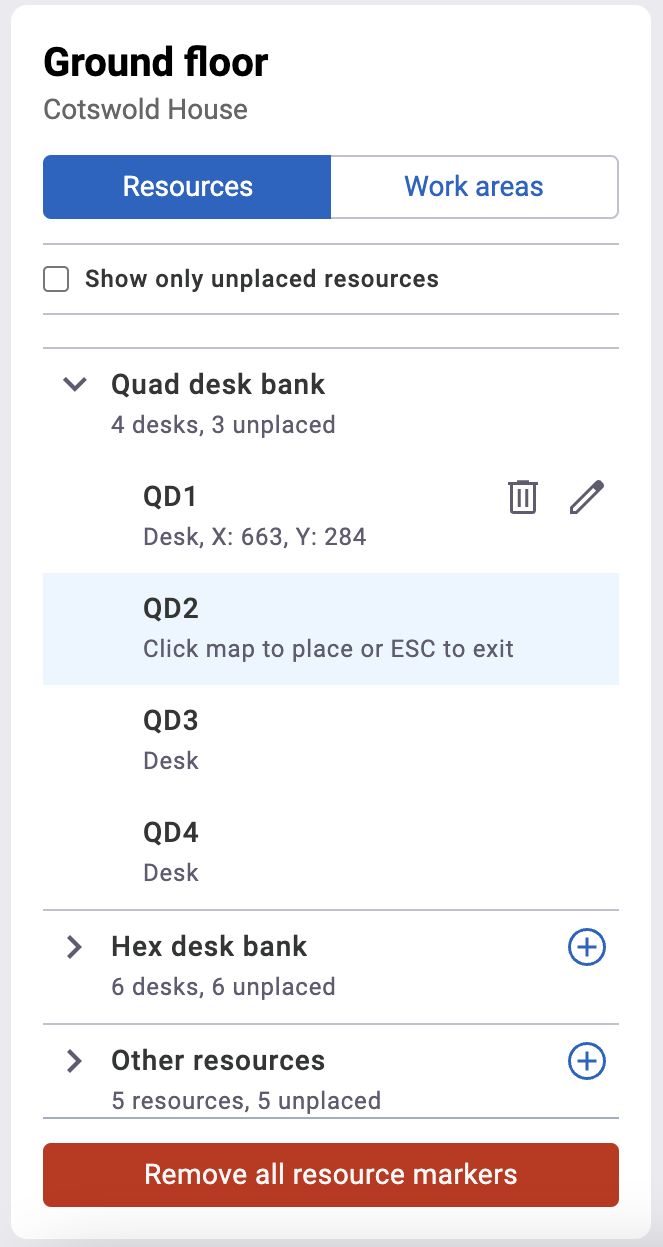
Task: Select the QD1 desk row
Action: coord(331,516)
